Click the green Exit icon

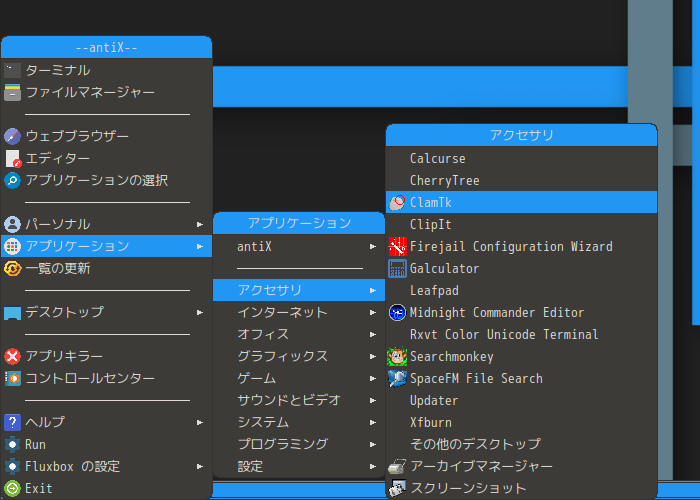[12, 488]
